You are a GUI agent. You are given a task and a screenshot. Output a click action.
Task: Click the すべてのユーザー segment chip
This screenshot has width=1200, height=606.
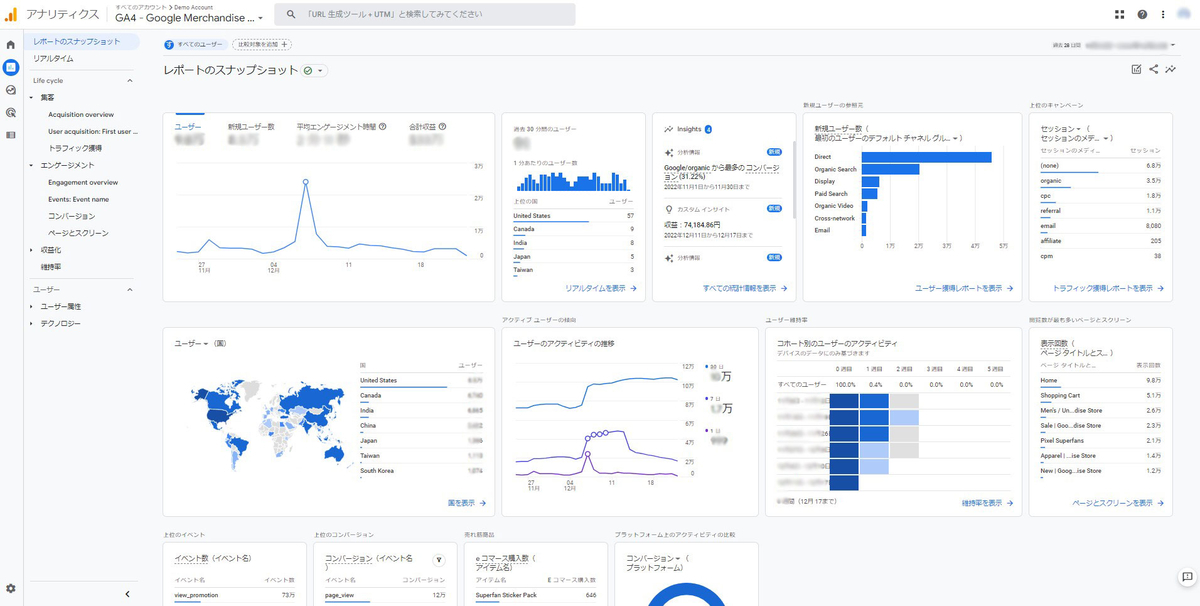(x=194, y=45)
